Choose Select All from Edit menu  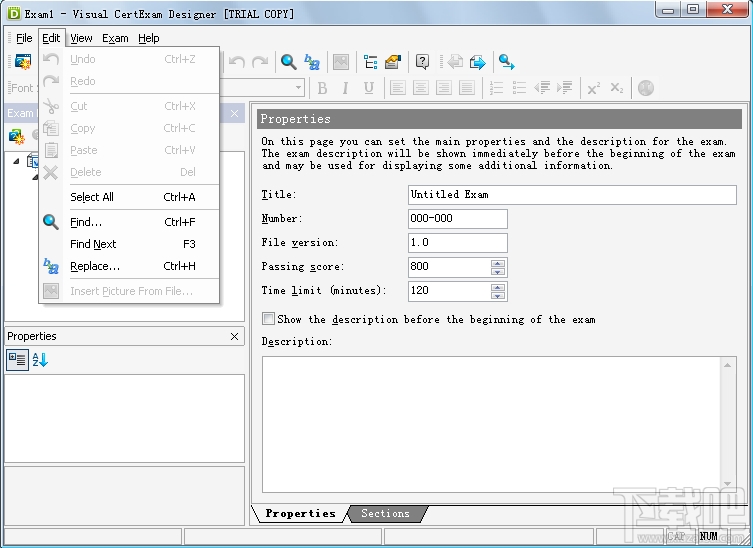(129, 197)
